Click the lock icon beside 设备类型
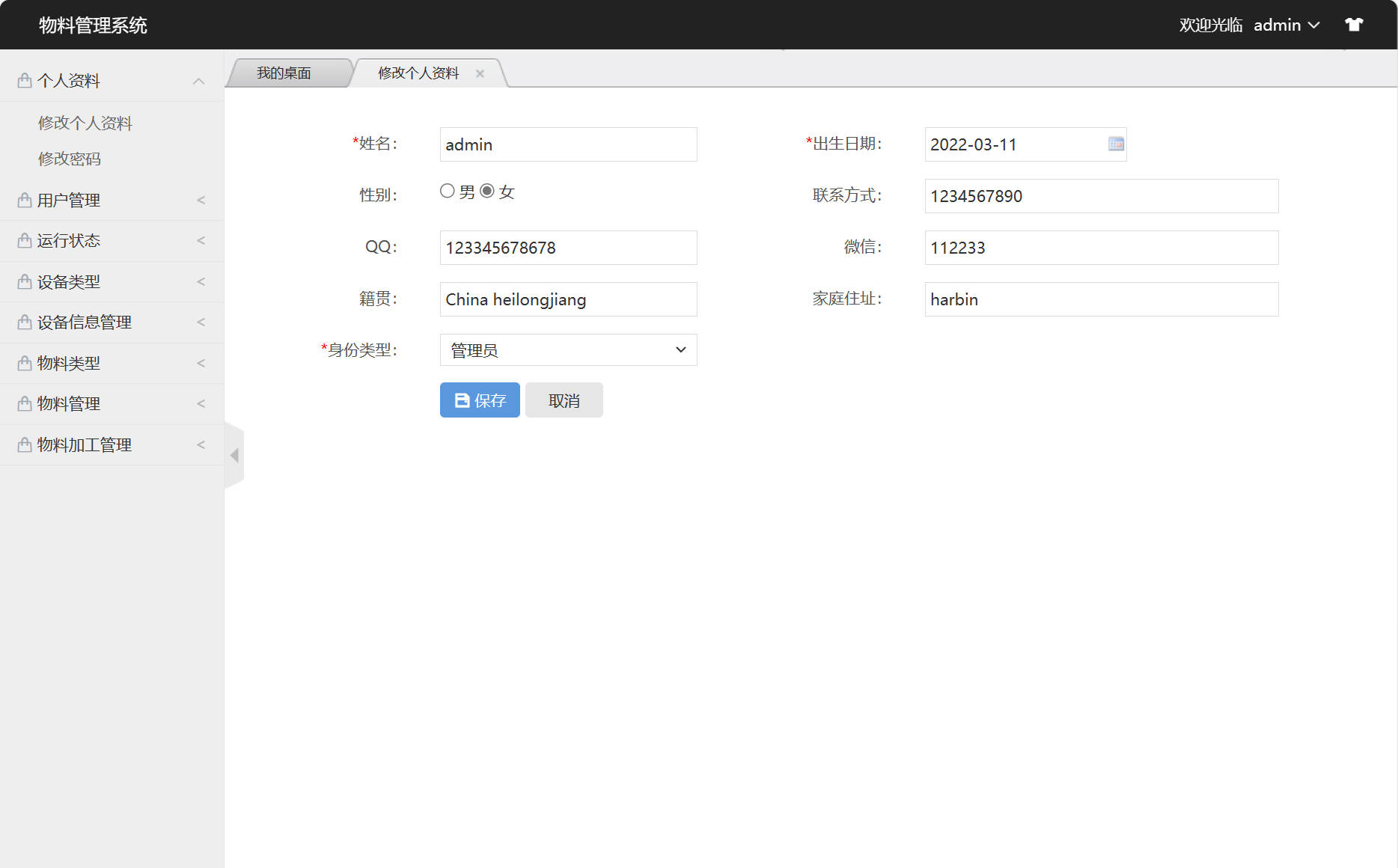 coord(25,281)
